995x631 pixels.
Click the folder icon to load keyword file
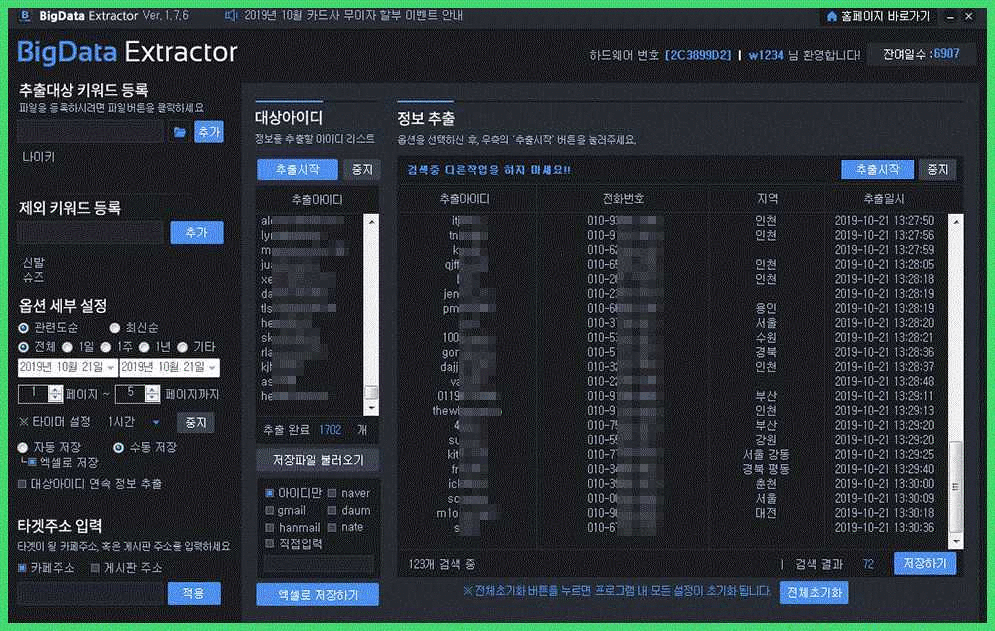(180, 132)
